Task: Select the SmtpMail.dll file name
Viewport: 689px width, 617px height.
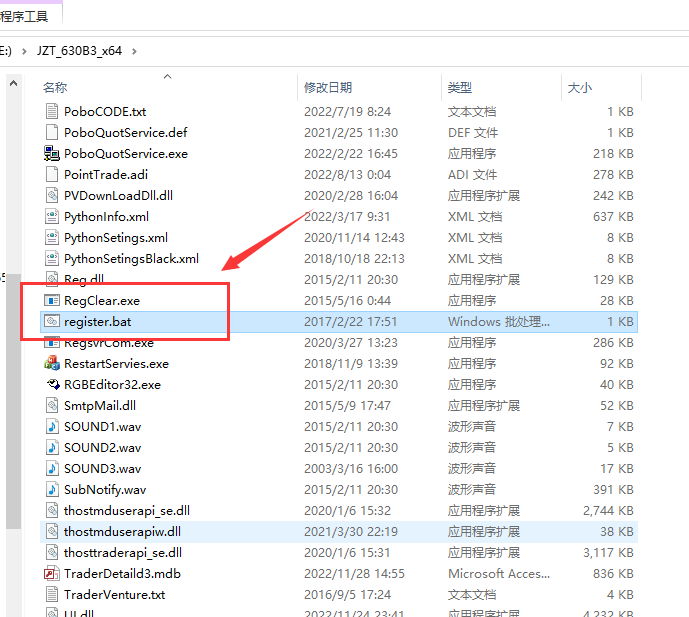Action: (x=100, y=406)
